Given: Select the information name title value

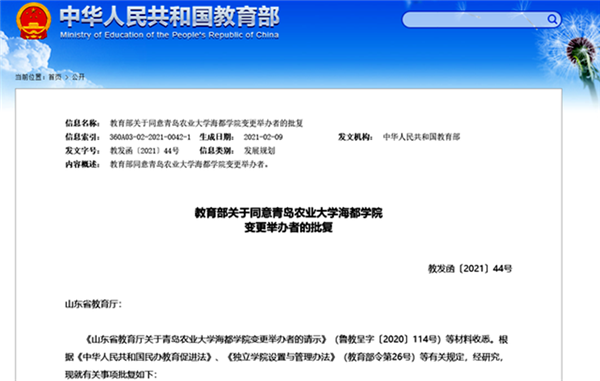Looking at the screenshot, I should click(x=207, y=123).
